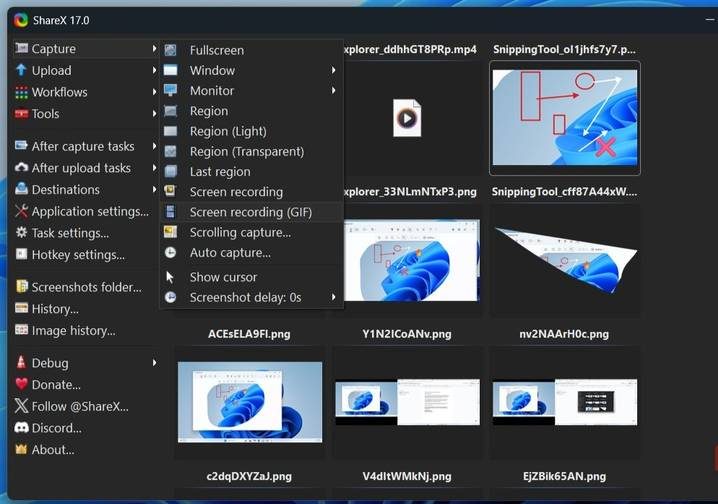718x504 pixels.
Task: Click the Tools toolbox icon
Action: (x=21, y=114)
